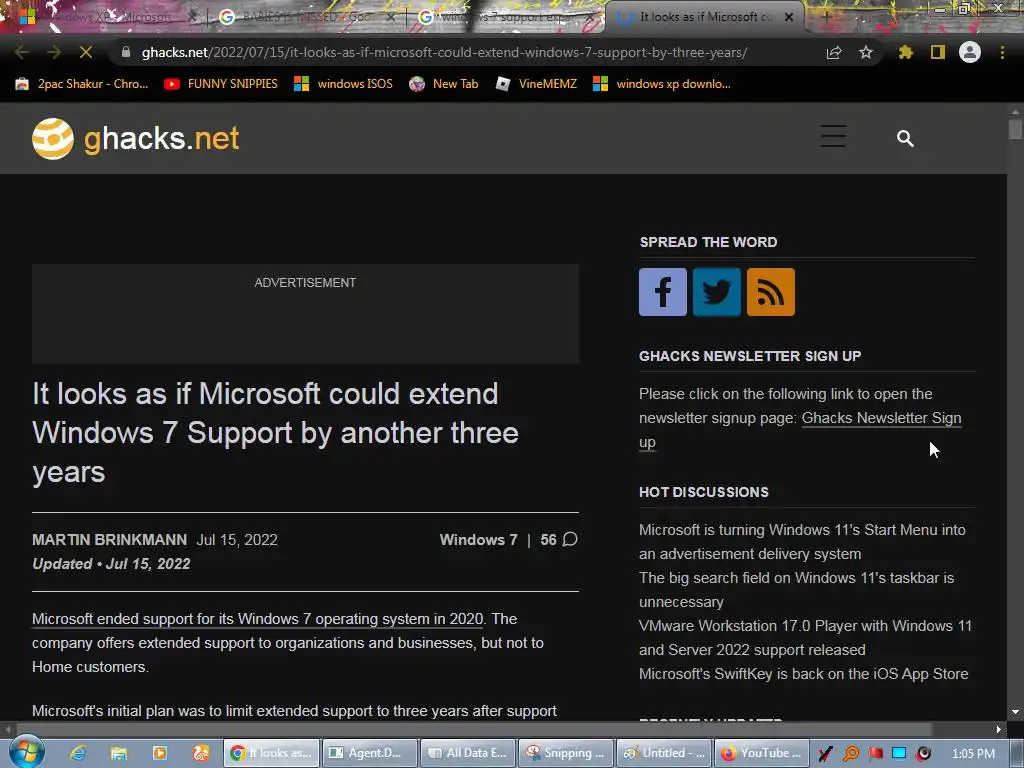This screenshot has height=768, width=1024.
Task: Click the 1:05 PM system clock
Action: coord(973,754)
